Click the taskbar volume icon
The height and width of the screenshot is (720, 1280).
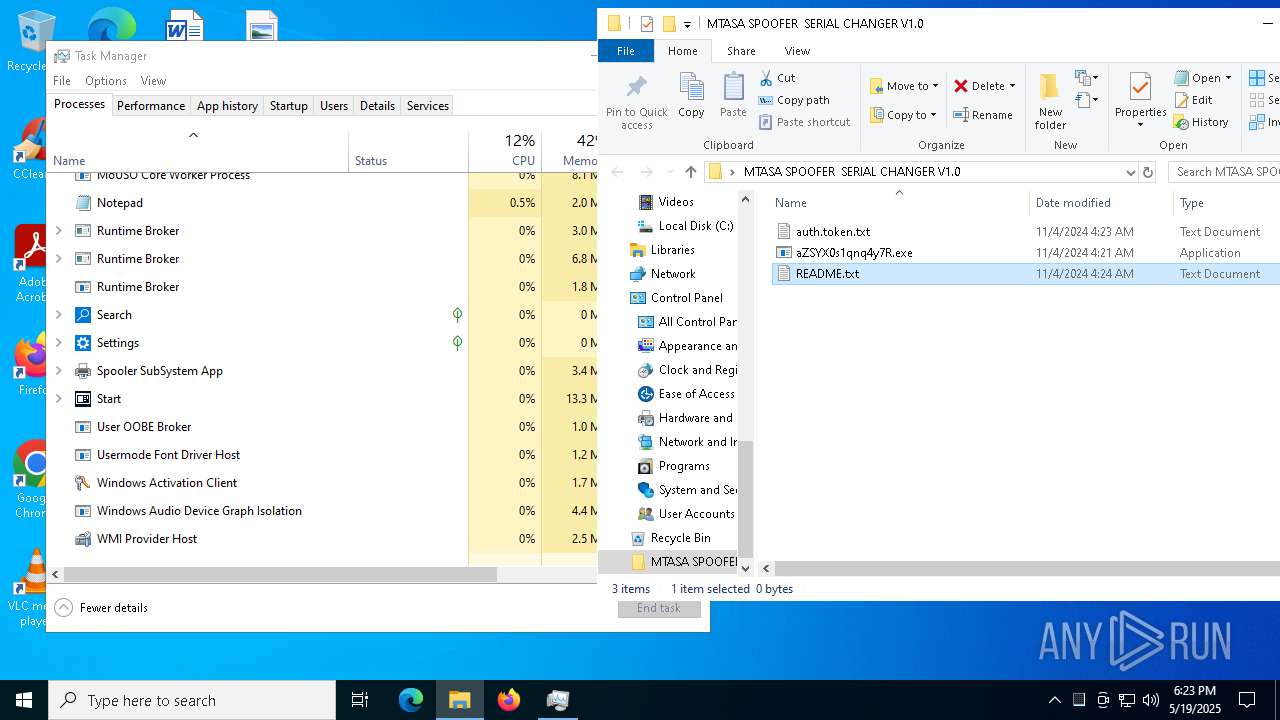click(x=1151, y=700)
